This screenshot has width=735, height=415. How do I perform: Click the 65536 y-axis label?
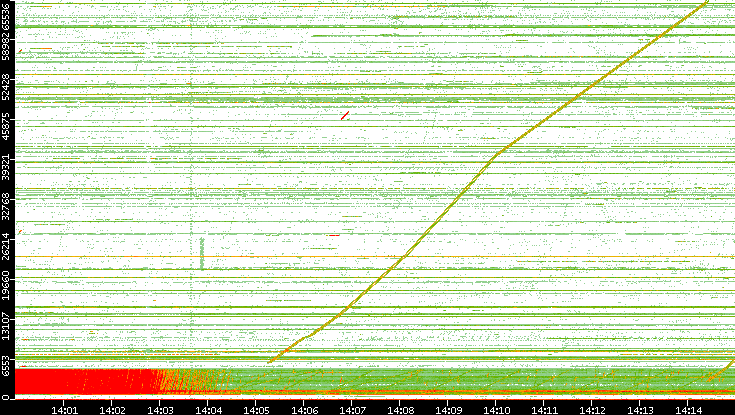[7, 20]
